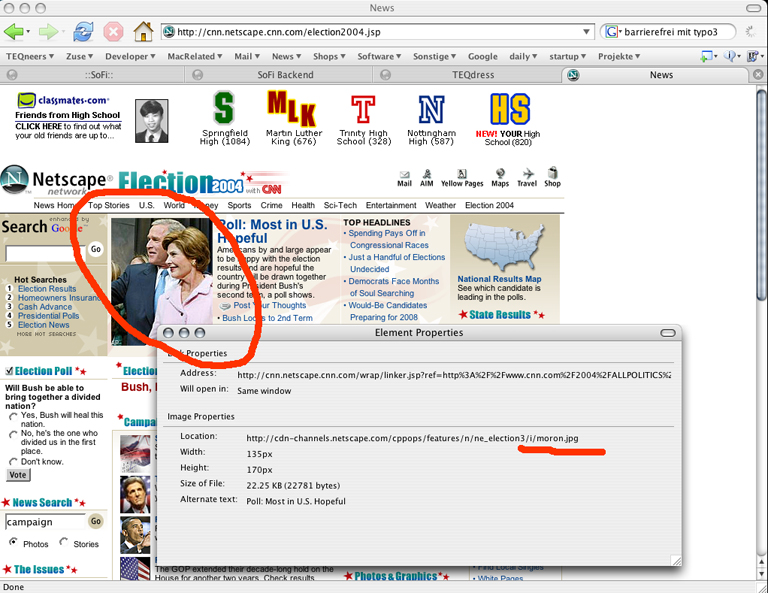The height and width of the screenshot is (593, 768).
Task: Open the Travel airplane icon
Action: pyautogui.click(x=527, y=178)
